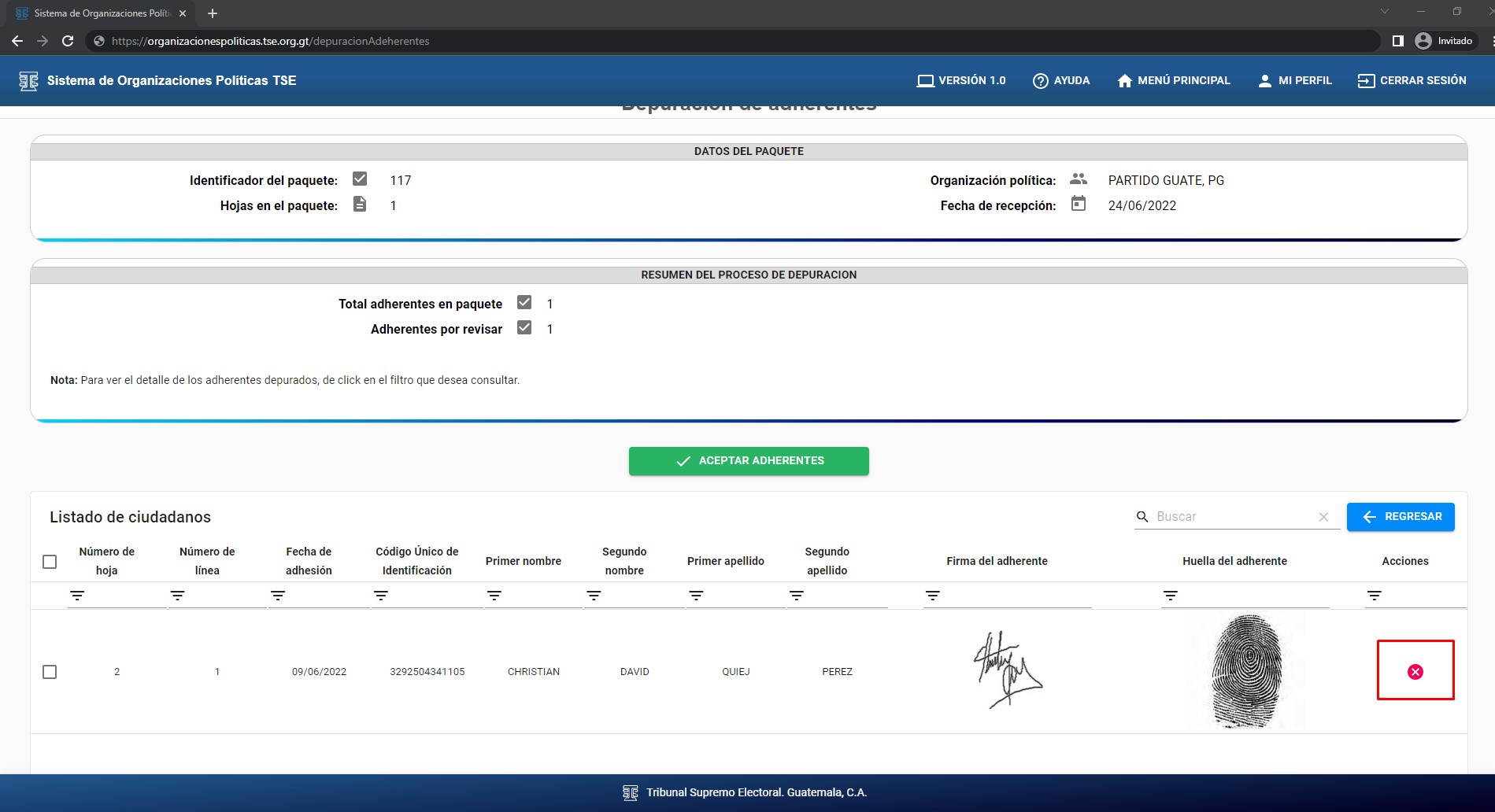
Task: Clear the Buscar search field with X icon
Action: [1323, 517]
